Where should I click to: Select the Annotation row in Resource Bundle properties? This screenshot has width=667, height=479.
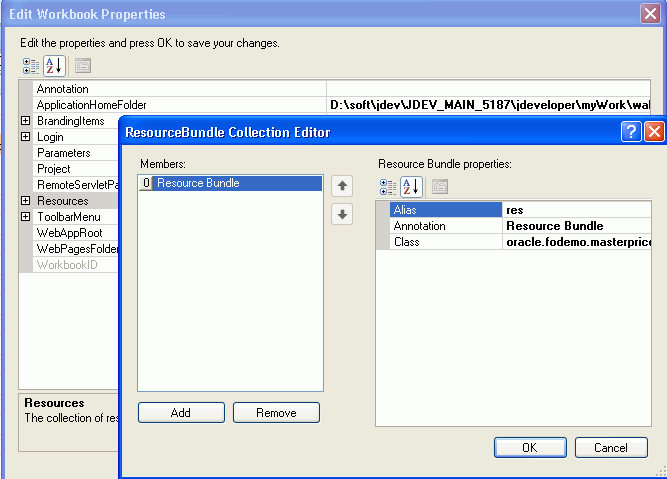tap(445, 225)
